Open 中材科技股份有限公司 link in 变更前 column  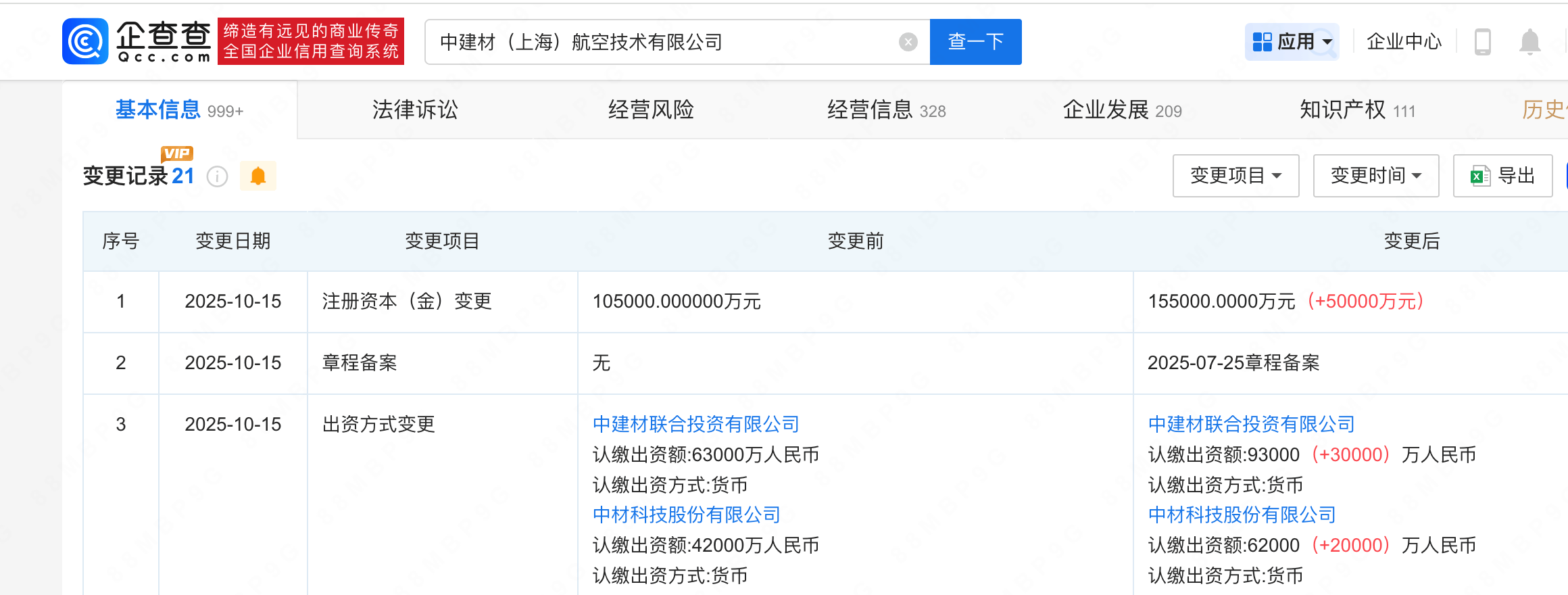[x=687, y=515]
